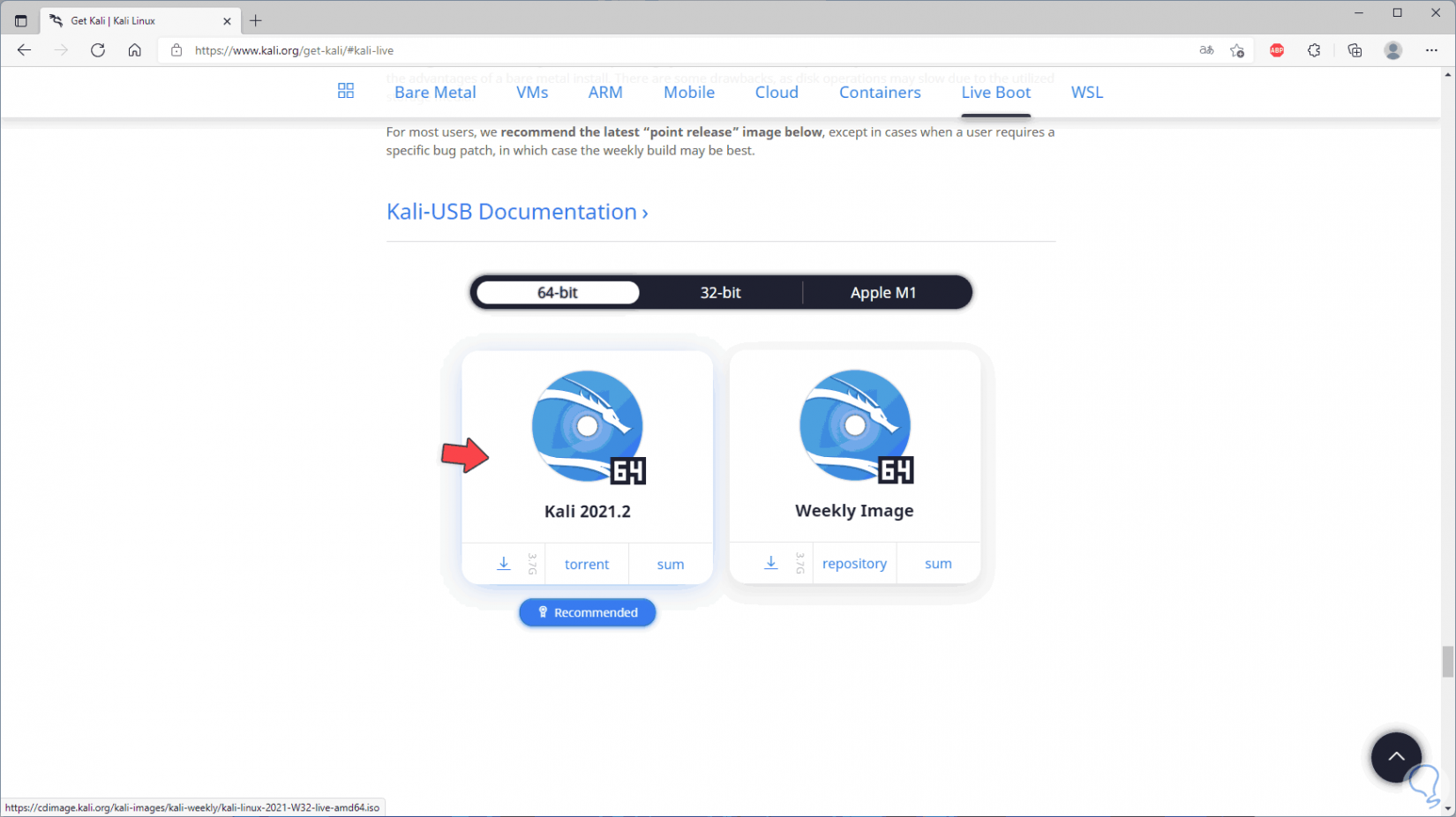The width and height of the screenshot is (1456, 817).
Task: Download the Weekly Image ISO
Action: tap(770, 563)
